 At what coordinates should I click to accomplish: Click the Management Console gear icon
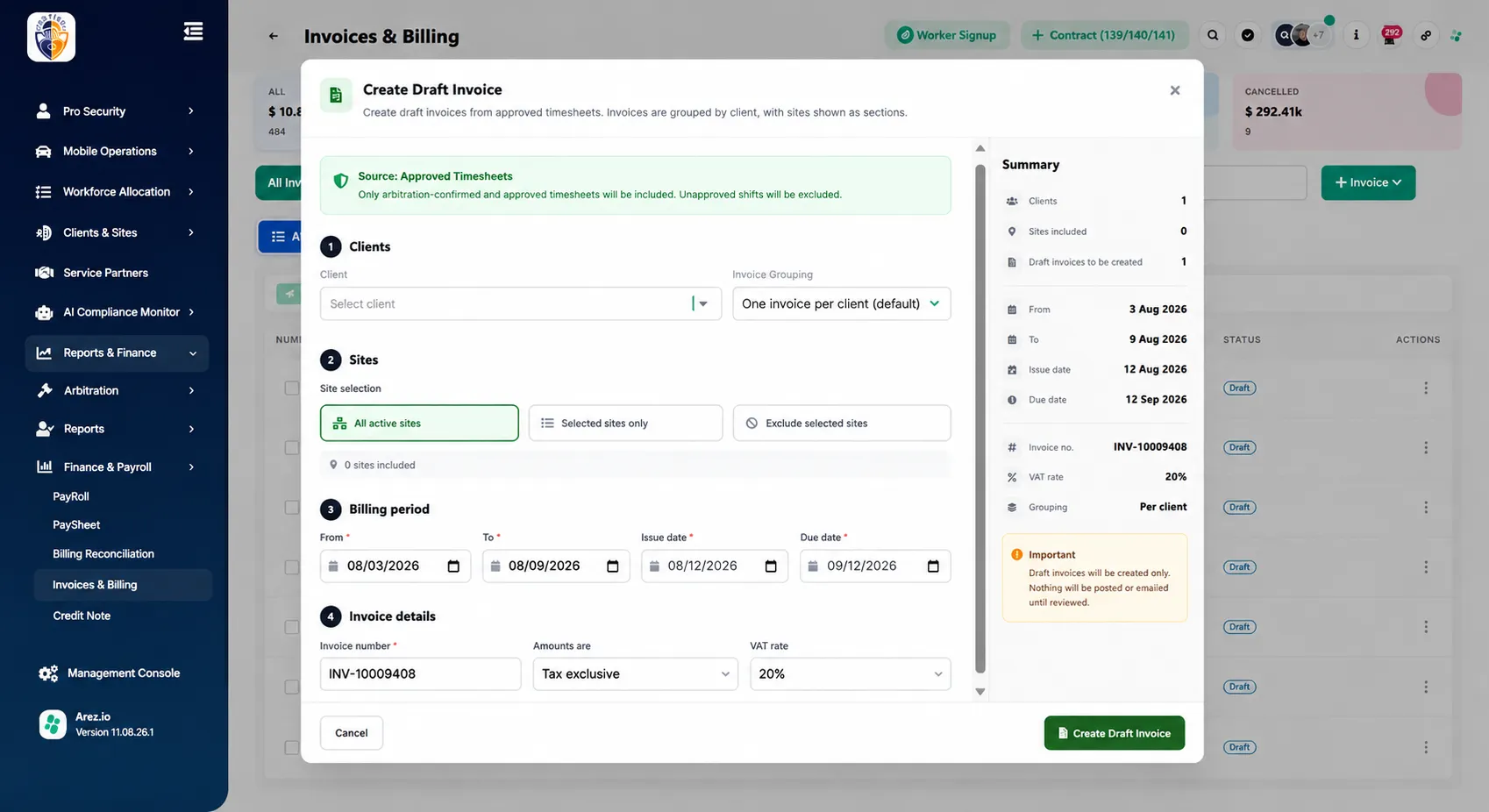pyautogui.click(x=48, y=673)
